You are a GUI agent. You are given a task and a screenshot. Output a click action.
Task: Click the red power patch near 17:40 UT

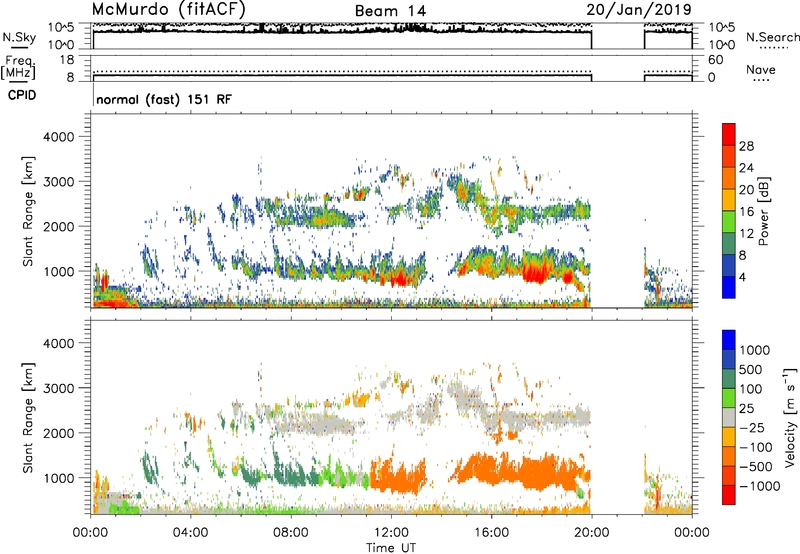tap(536, 270)
